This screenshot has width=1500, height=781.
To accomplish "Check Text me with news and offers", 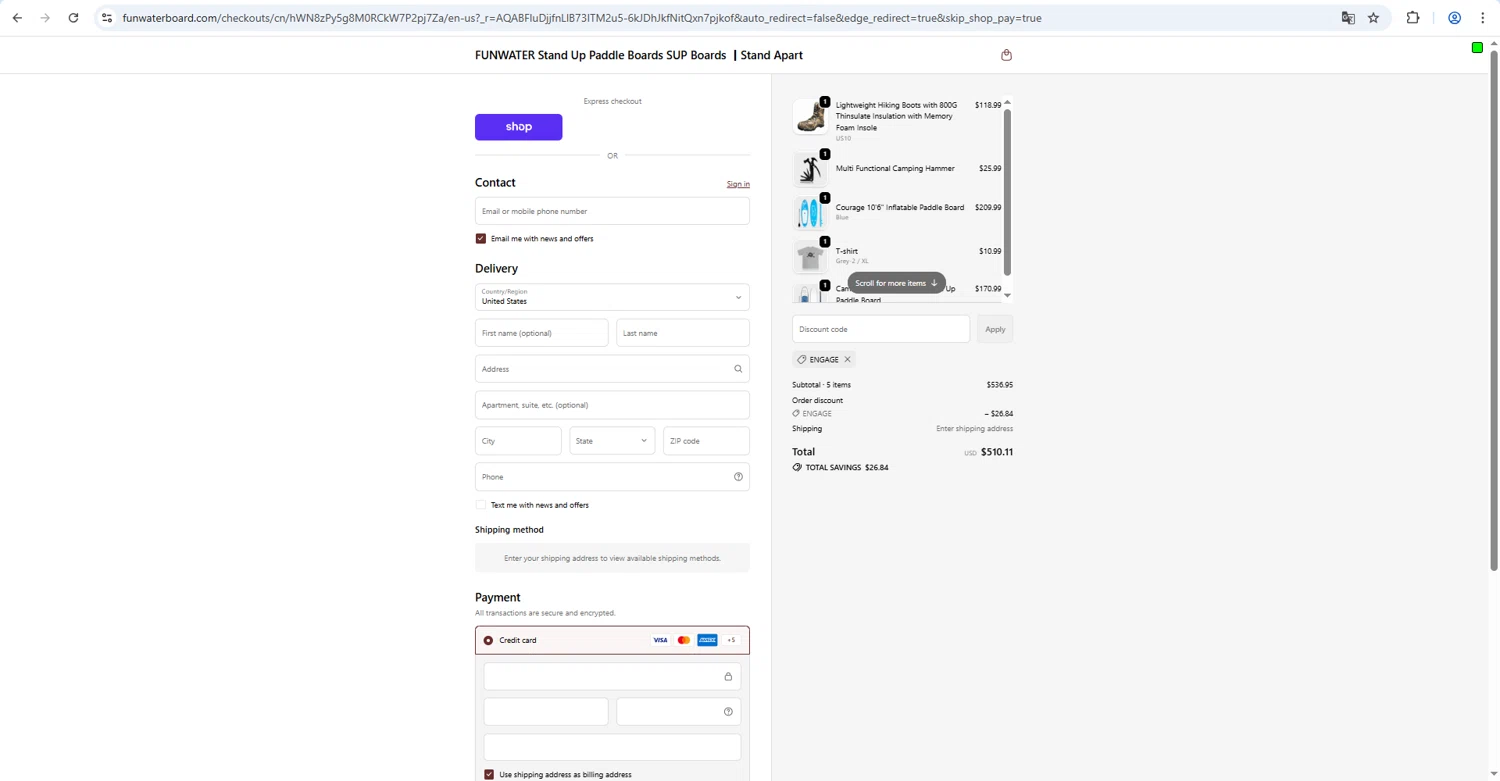I will pyautogui.click(x=481, y=505).
